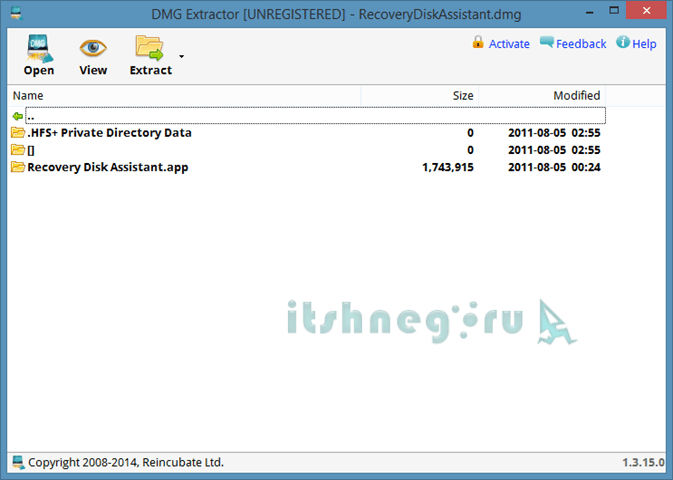Expand the Extract dropdown arrow

[x=182, y=56]
